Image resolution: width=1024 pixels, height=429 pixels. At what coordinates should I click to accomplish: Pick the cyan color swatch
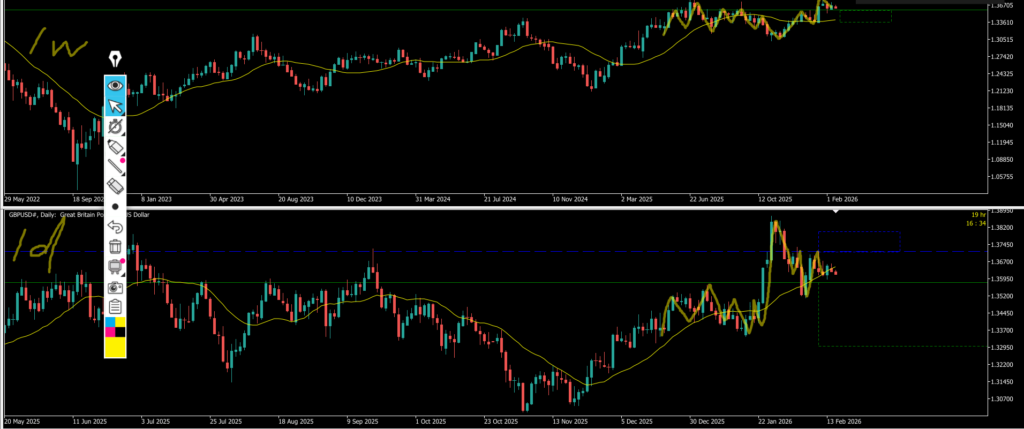pos(110,324)
